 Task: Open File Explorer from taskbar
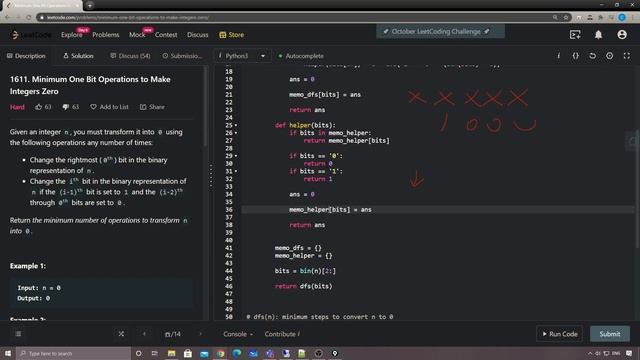coord(171,353)
